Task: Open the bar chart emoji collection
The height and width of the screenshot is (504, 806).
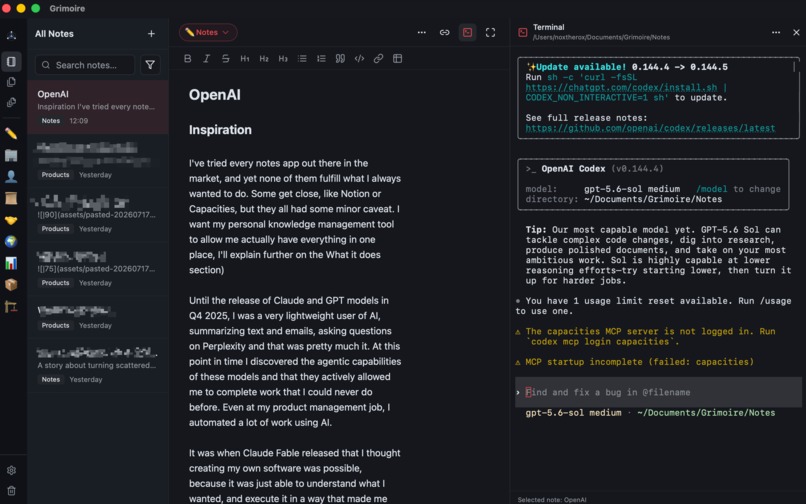Action: tap(11, 263)
